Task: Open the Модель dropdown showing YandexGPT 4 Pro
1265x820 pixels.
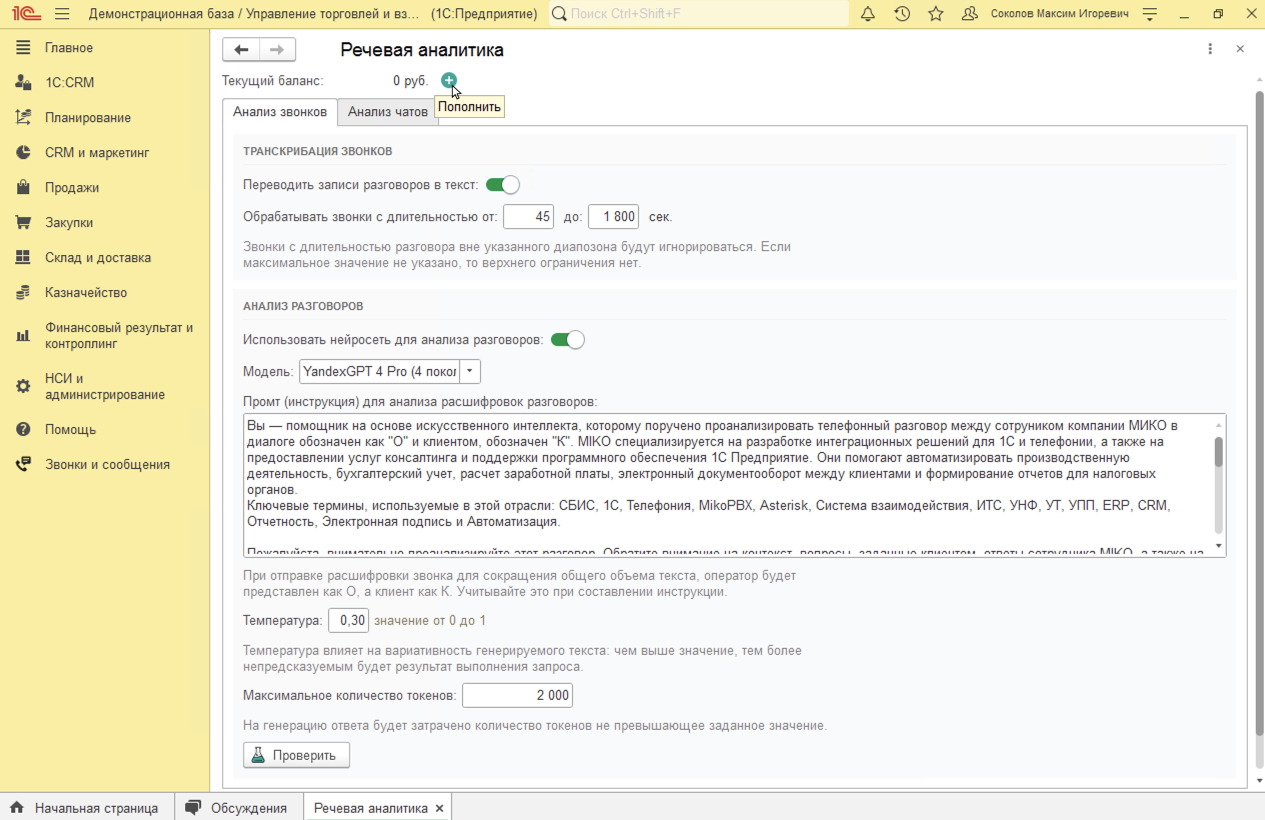Action: 469,370
